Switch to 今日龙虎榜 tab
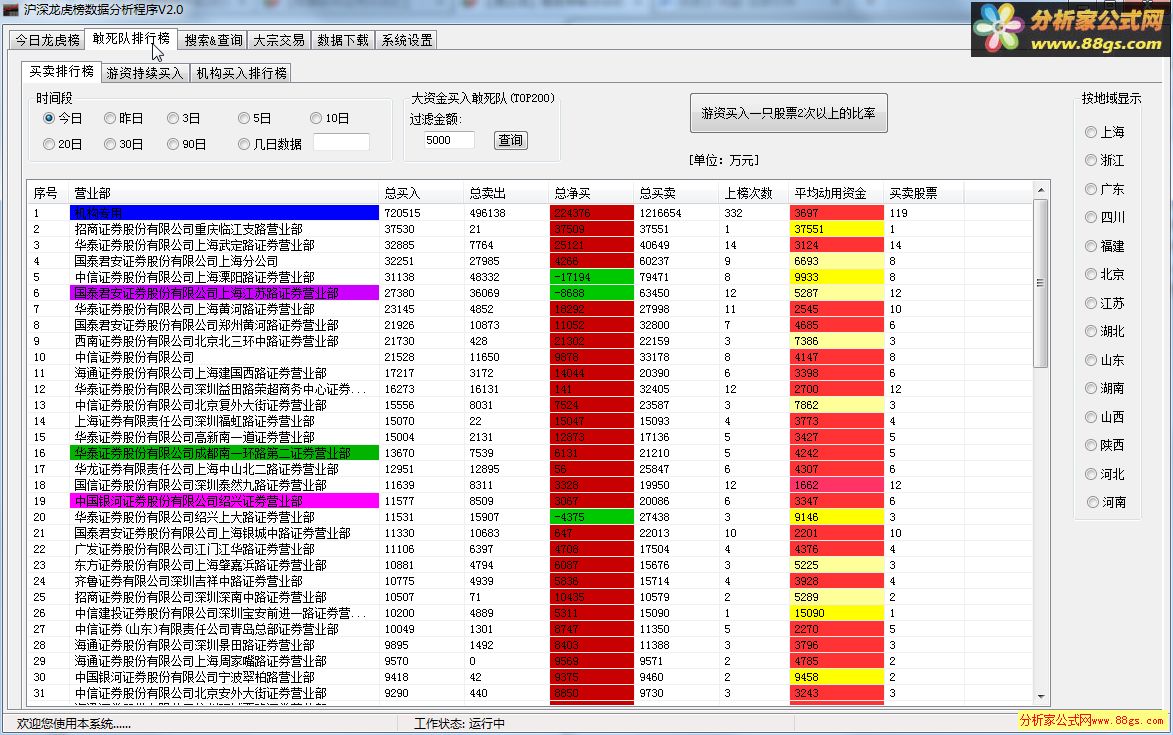This screenshot has height=735, width=1173. 47,40
